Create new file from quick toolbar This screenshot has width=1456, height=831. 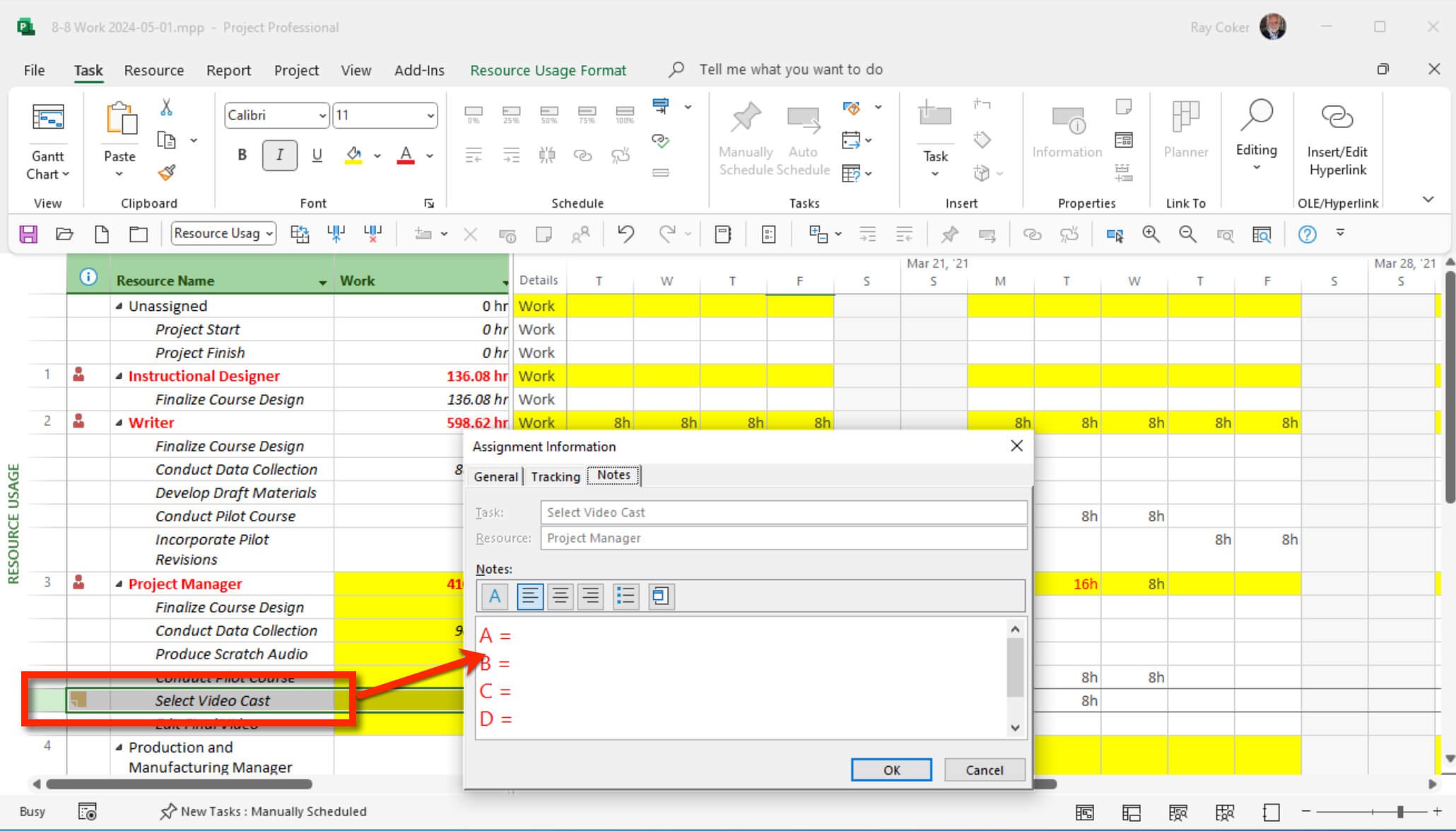tap(102, 234)
